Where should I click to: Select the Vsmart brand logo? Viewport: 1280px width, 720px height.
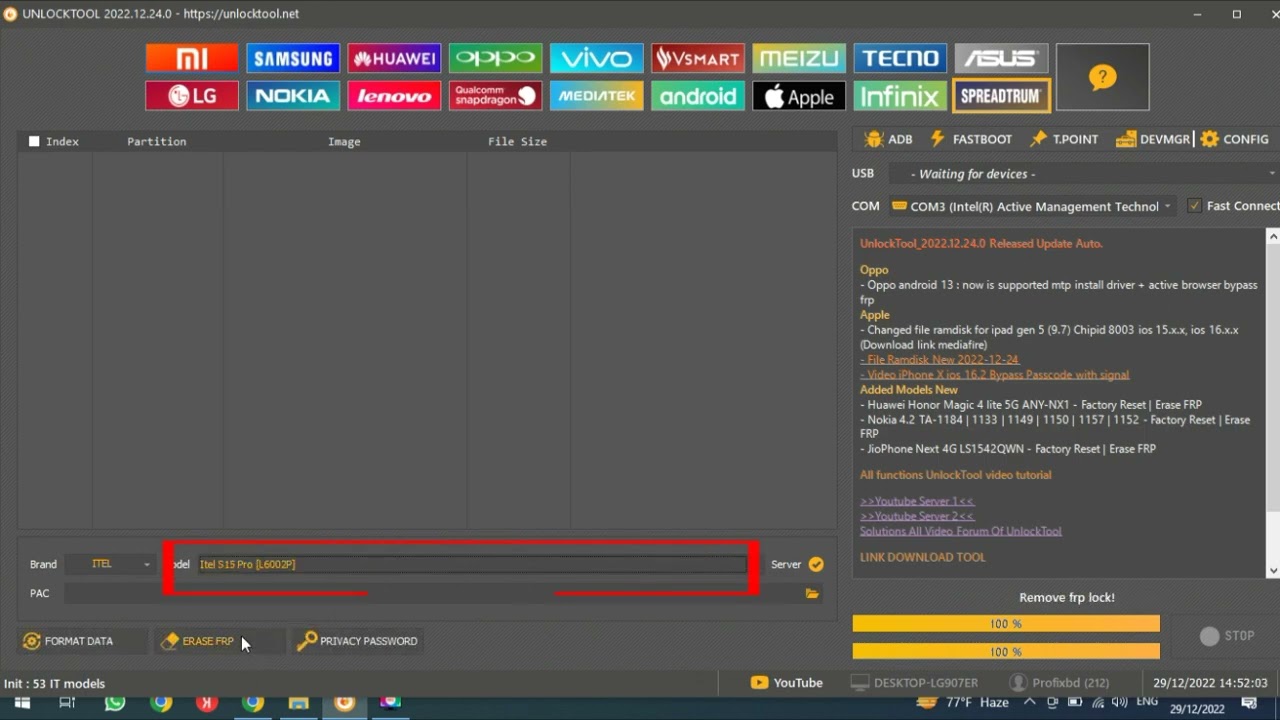click(x=697, y=58)
